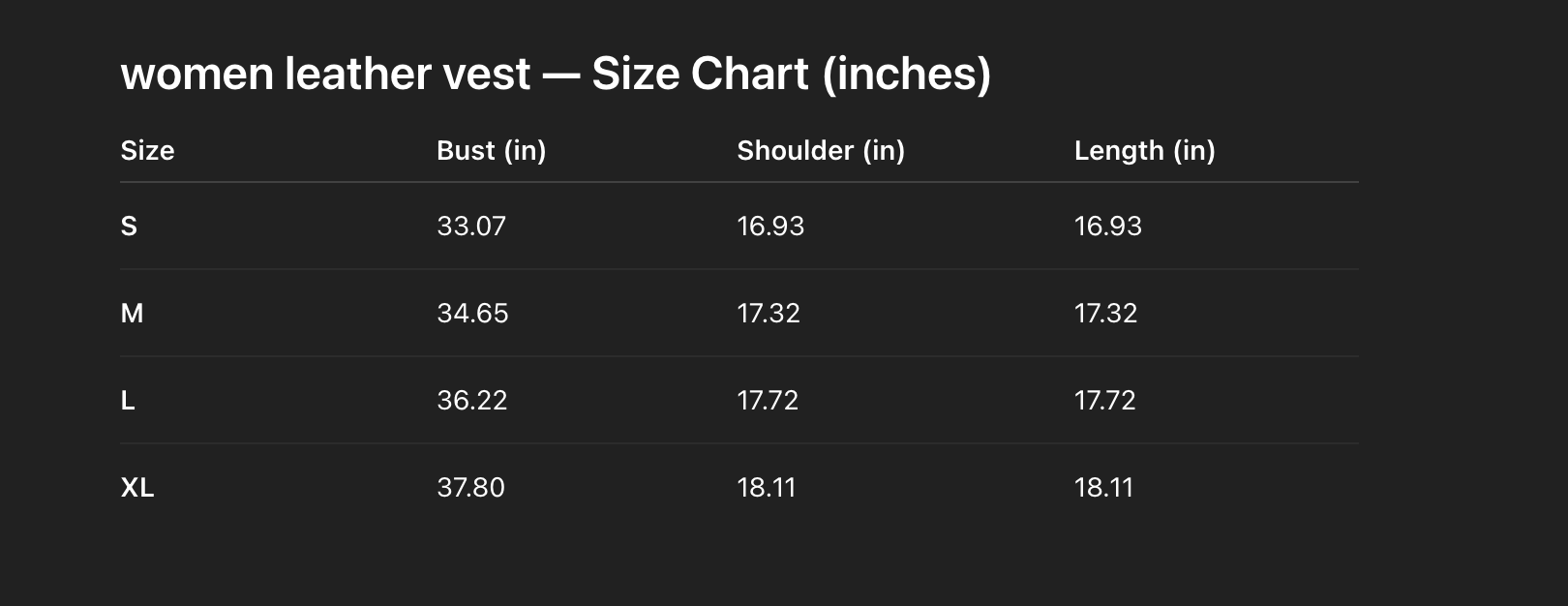
Task: Click the length measurement for size S
Action: tap(1107, 227)
